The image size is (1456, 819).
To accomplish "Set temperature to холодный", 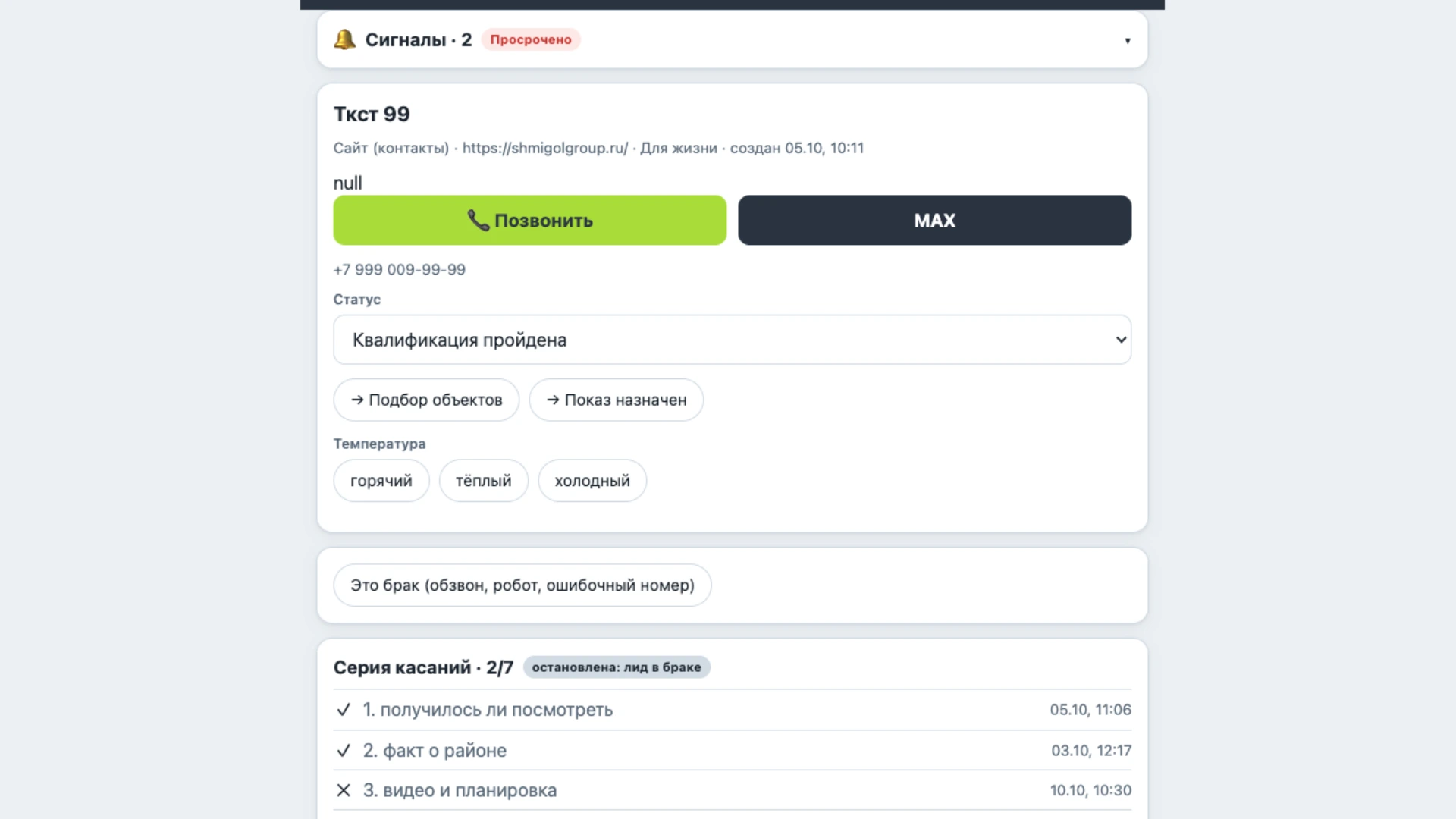I will point(592,481).
